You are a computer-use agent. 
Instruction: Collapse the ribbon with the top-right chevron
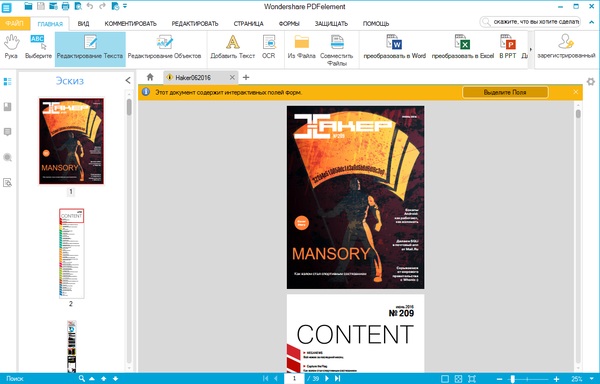[592, 22]
